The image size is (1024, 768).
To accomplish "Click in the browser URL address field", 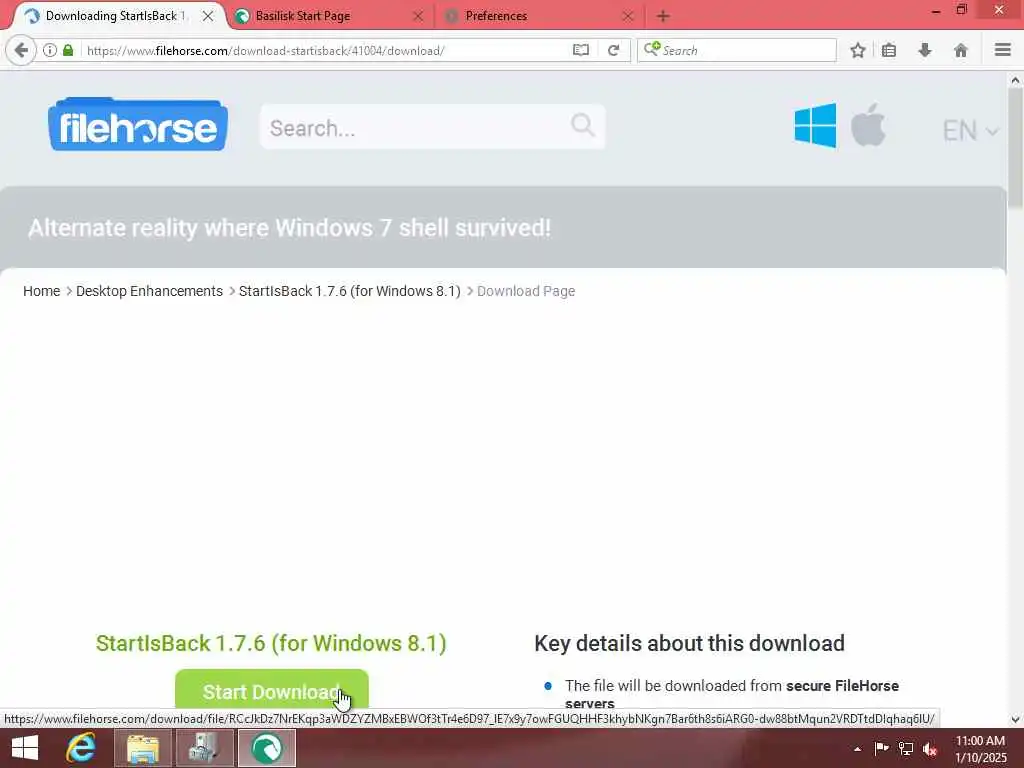I will (x=327, y=50).
